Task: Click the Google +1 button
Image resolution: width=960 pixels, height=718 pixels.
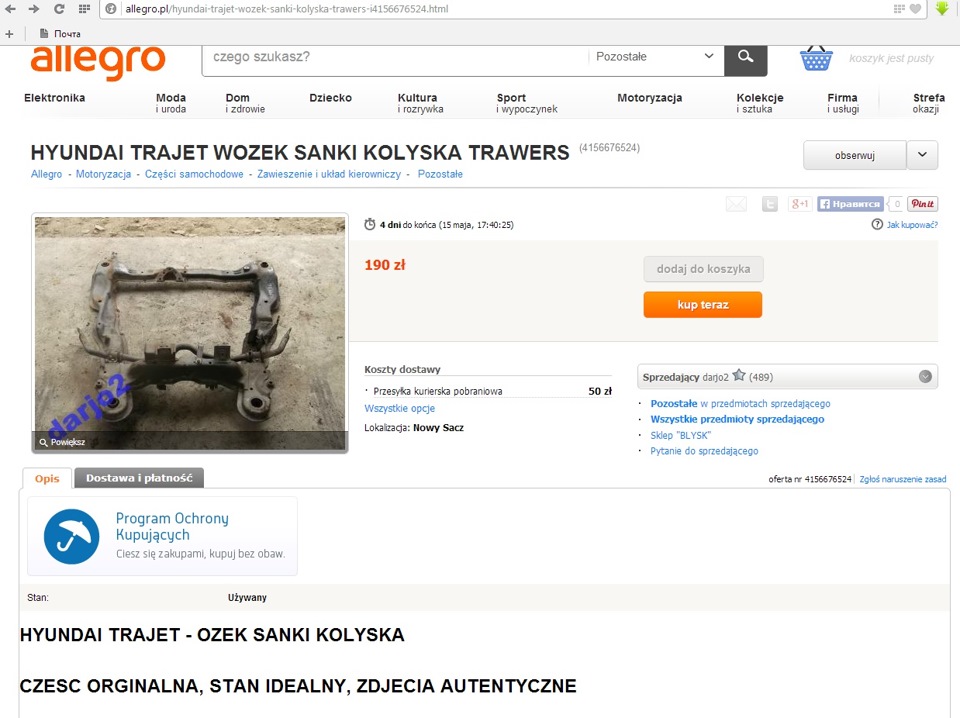Action: click(x=800, y=204)
